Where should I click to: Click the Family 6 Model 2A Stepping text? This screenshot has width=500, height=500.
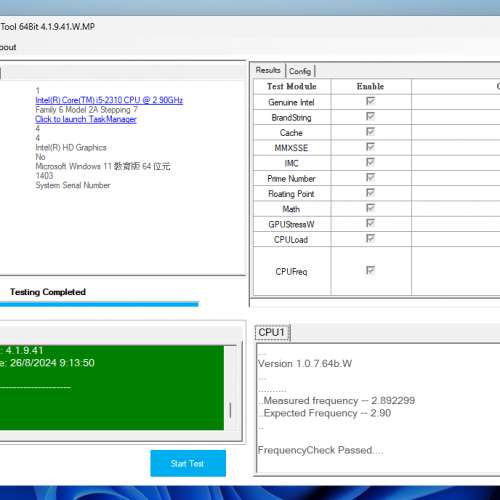(x=86, y=110)
